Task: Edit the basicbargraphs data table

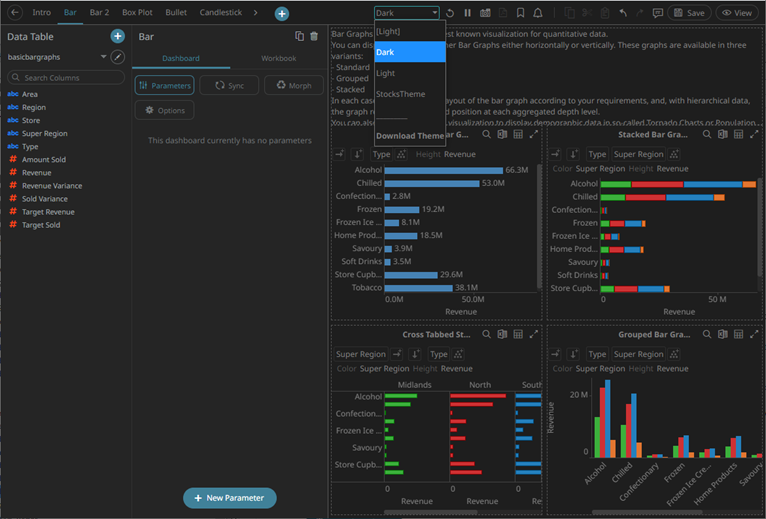Action: coord(118,57)
